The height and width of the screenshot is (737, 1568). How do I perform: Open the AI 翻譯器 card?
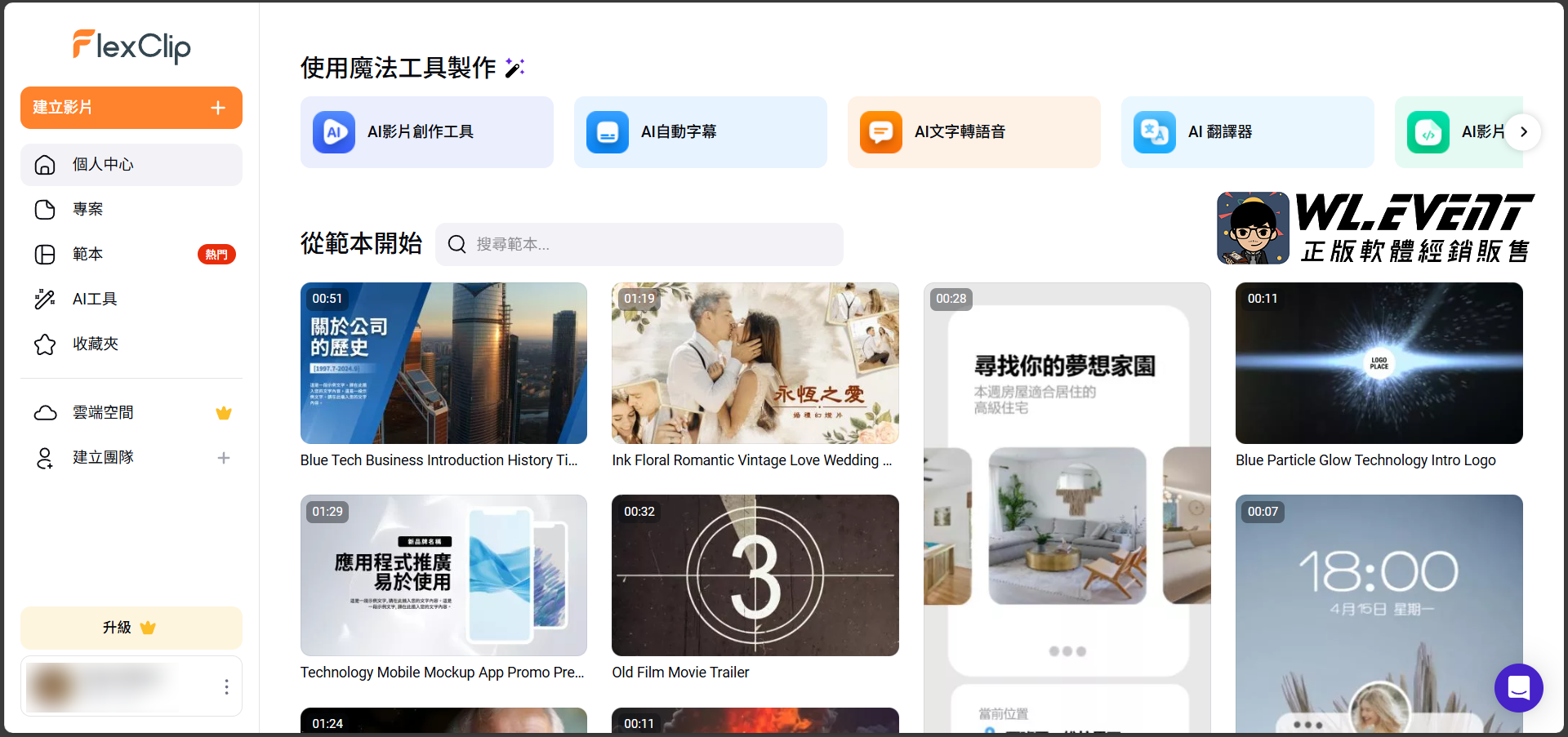pos(1248,132)
